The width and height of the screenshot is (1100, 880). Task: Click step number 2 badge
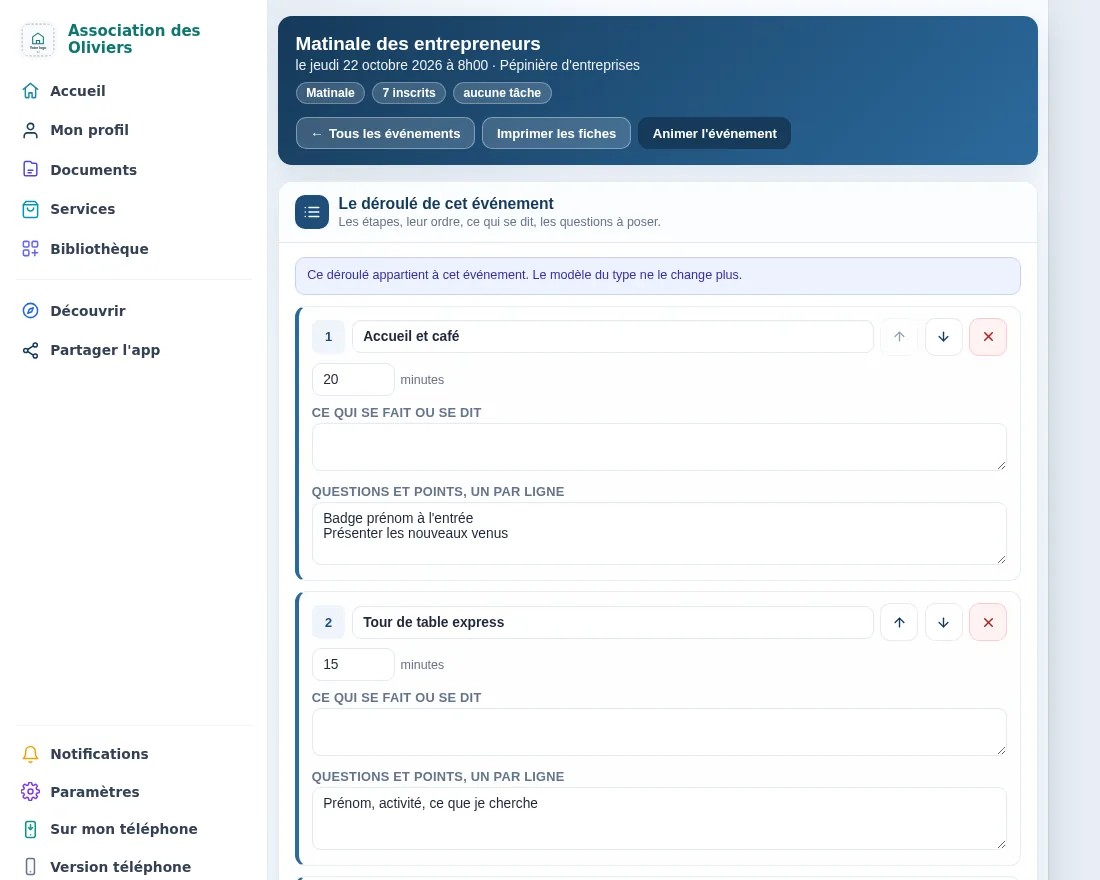coord(328,622)
